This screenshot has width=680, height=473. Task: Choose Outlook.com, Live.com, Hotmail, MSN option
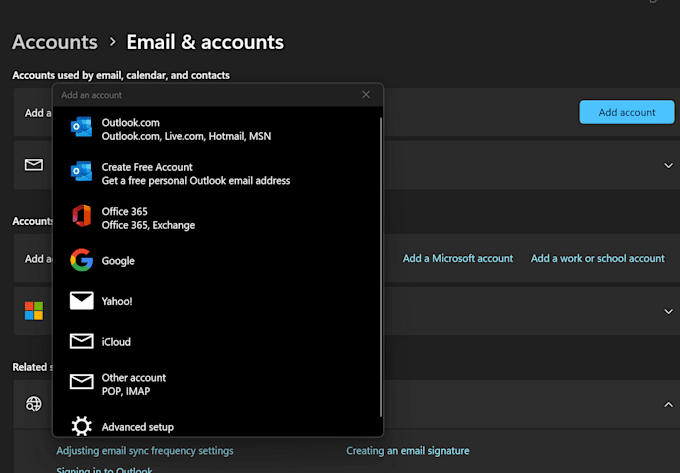(x=217, y=129)
